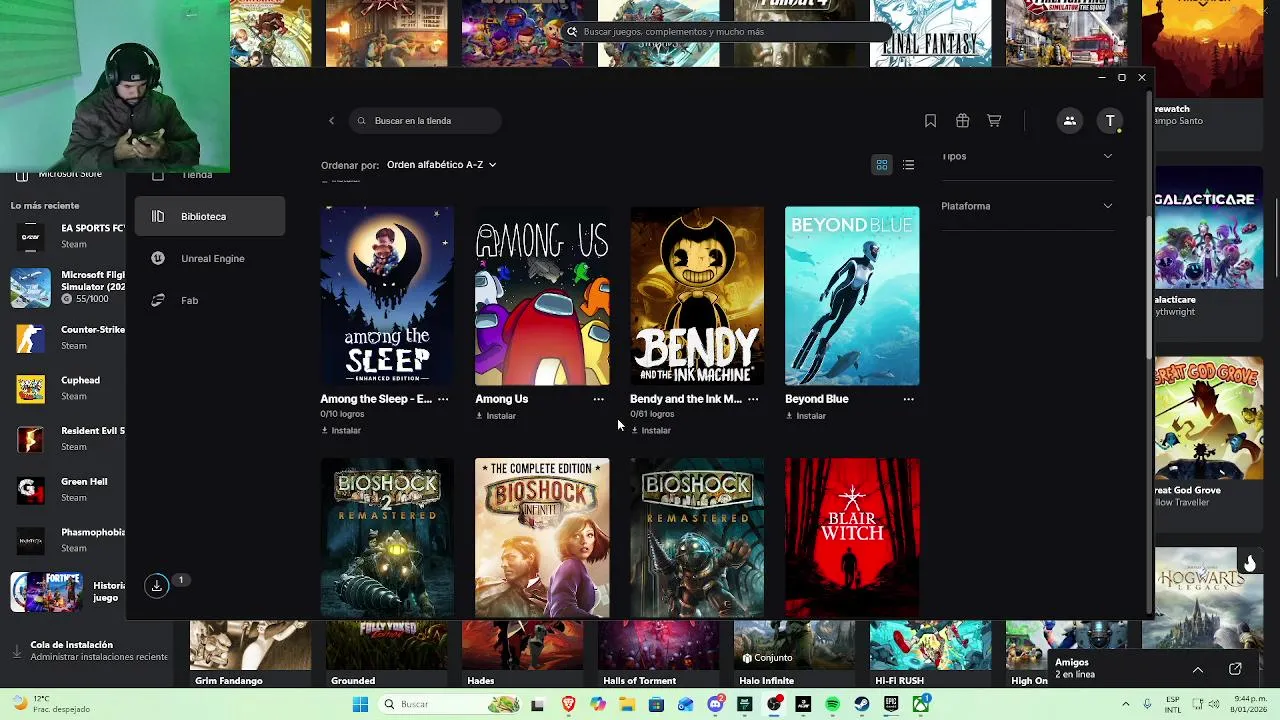Switch library to grid view
Screen dimensions: 1280x720
(882, 165)
